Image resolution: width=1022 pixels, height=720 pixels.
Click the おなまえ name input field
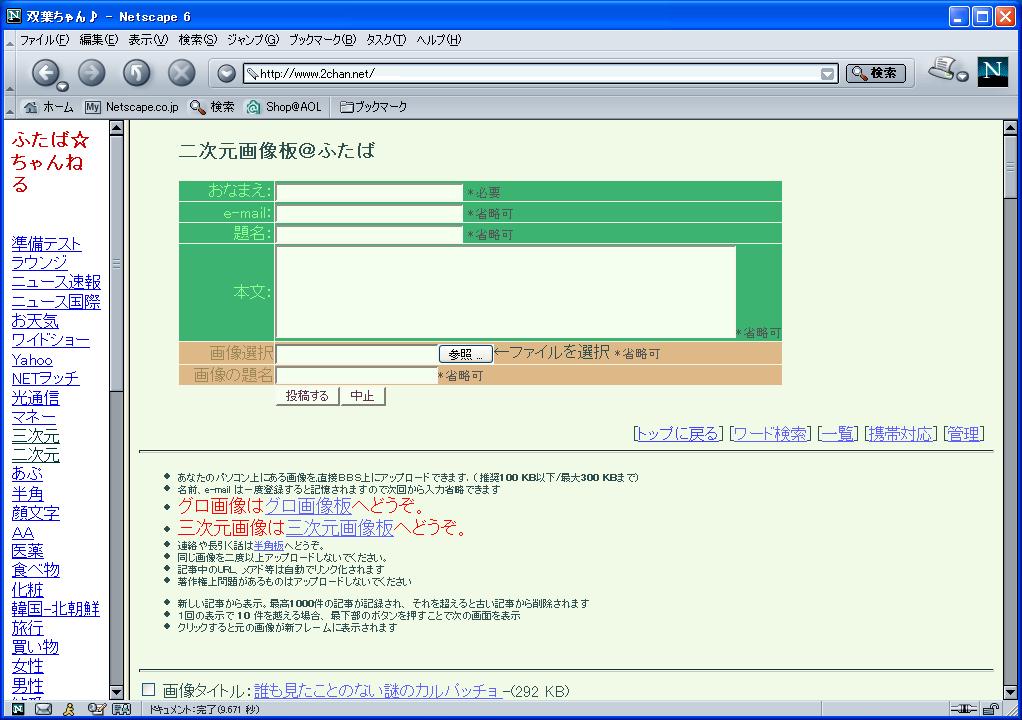(369, 192)
